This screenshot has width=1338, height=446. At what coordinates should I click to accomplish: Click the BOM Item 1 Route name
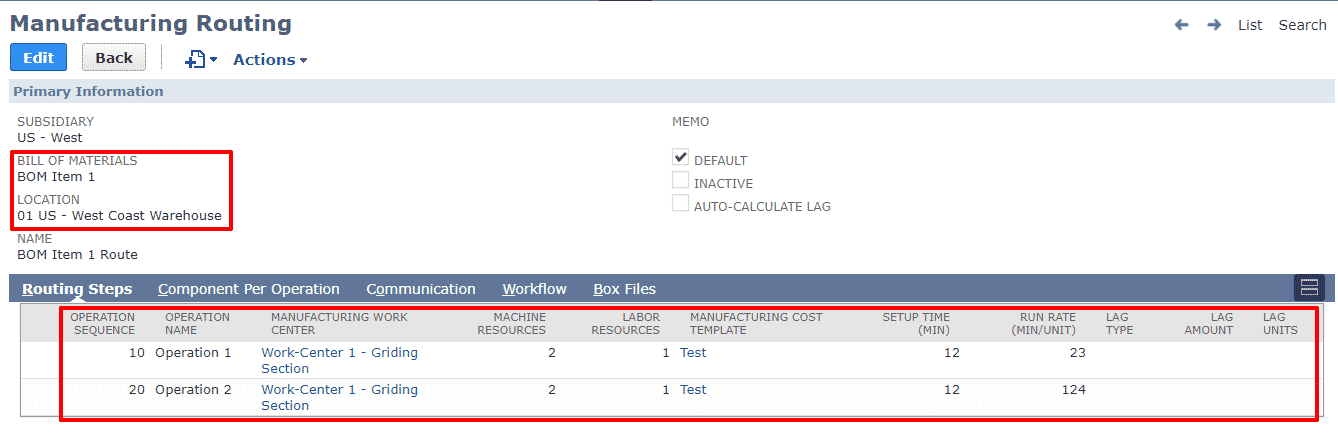tap(77, 254)
